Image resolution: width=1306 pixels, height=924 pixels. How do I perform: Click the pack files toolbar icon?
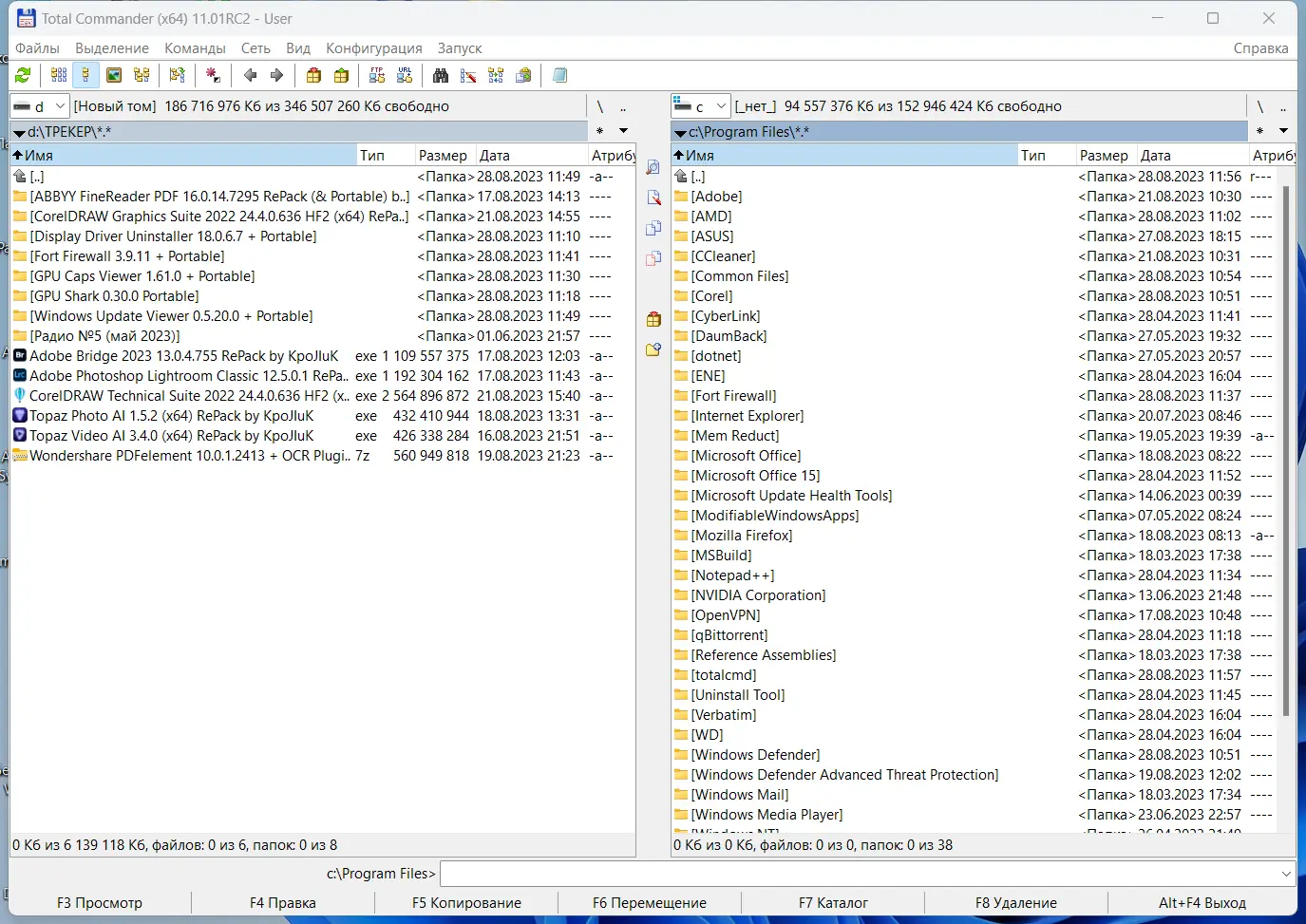[x=313, y=75]
